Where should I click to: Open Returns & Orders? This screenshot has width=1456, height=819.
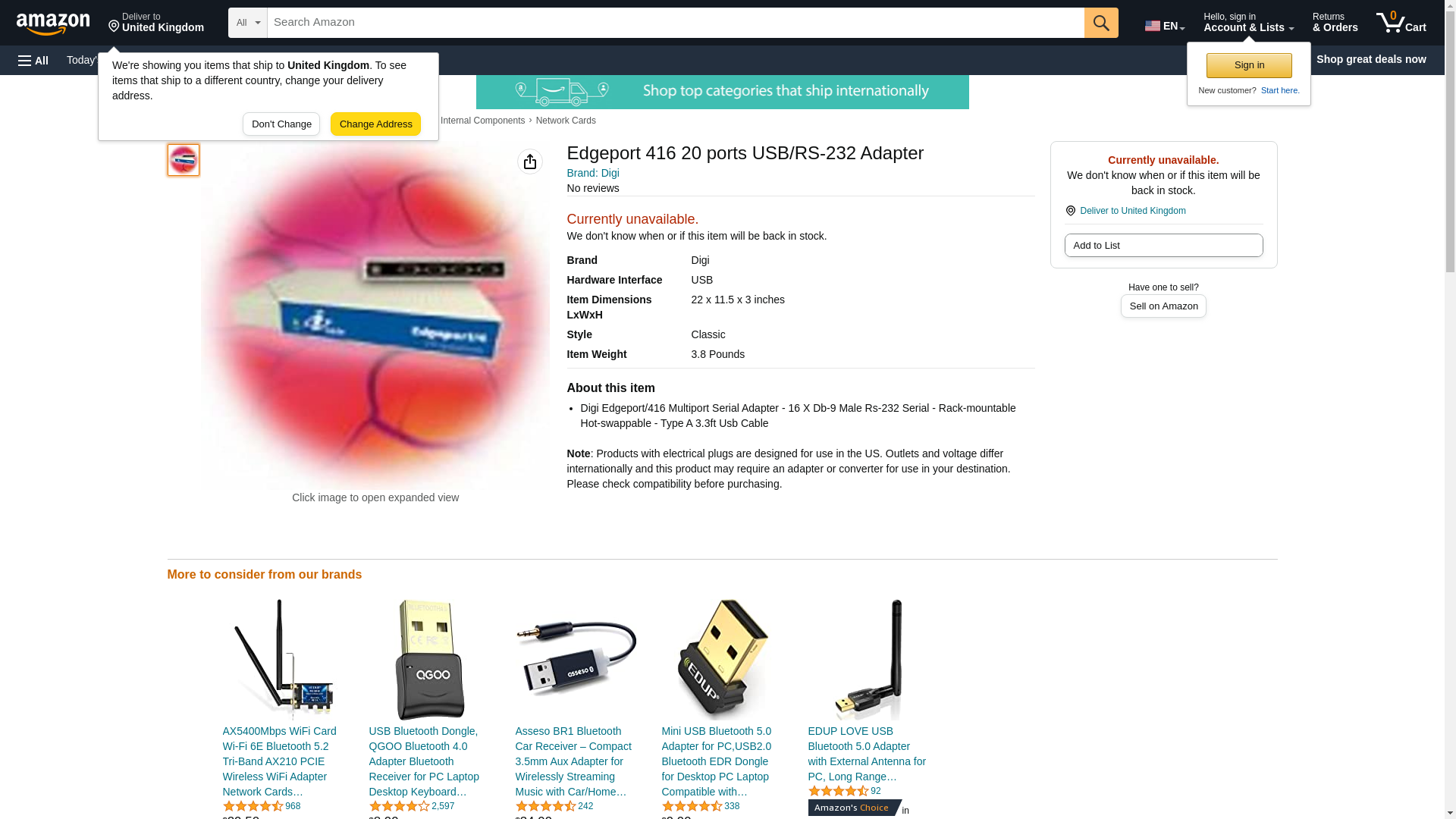[1335, 23]
